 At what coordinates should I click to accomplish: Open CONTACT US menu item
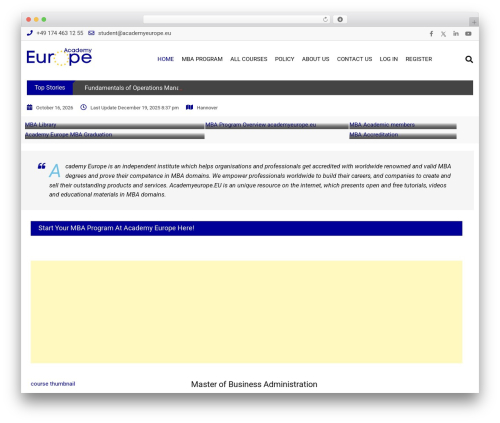pyautogui.click(x=354, y=59)
